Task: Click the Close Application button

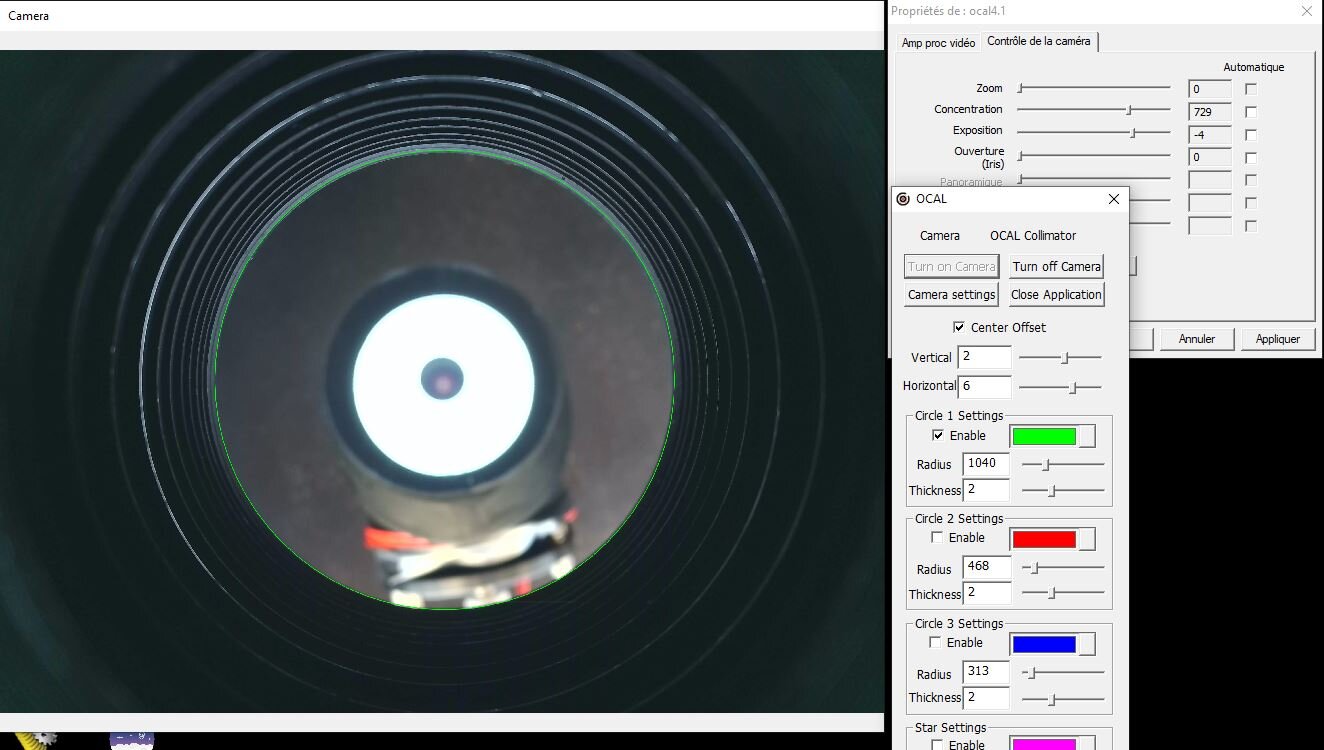Action: click(1056, 294)
